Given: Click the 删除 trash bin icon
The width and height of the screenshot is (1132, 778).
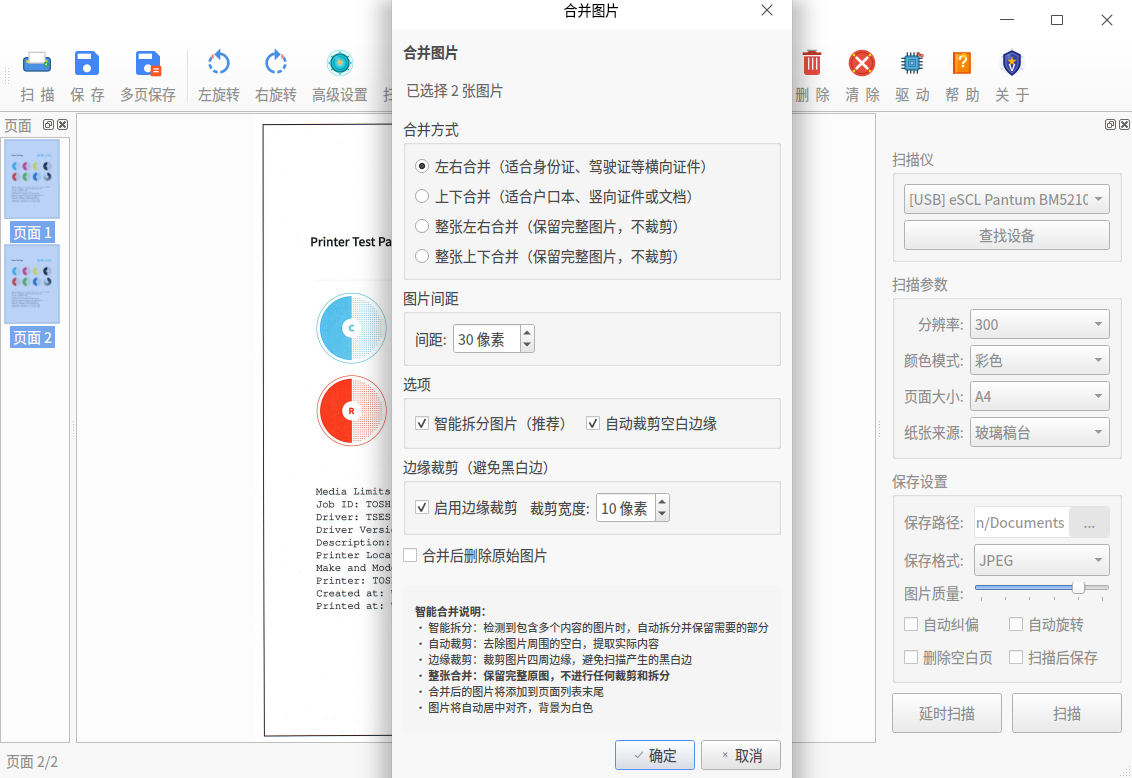Looking at the screenshot, I should coord(812,64).
